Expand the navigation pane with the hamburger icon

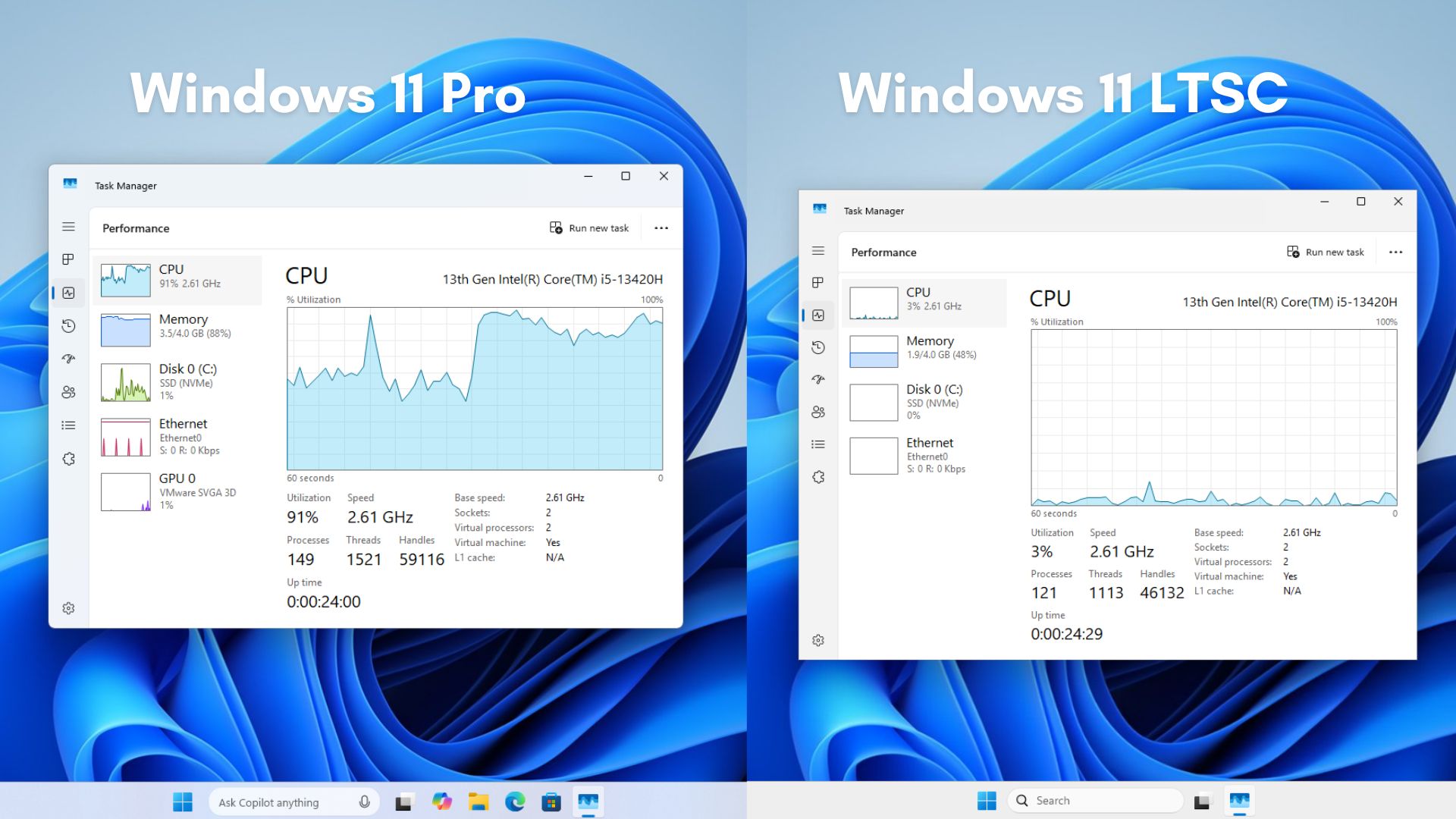pyautogui.click(x=69, y=227)
